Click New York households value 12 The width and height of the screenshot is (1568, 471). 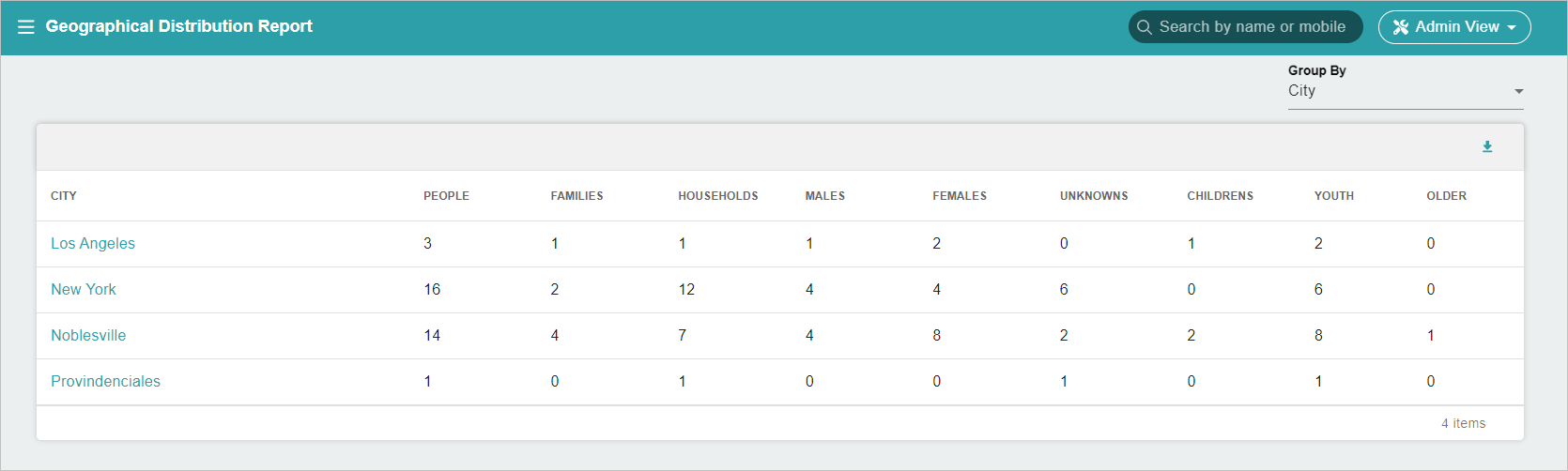[686, 289]
